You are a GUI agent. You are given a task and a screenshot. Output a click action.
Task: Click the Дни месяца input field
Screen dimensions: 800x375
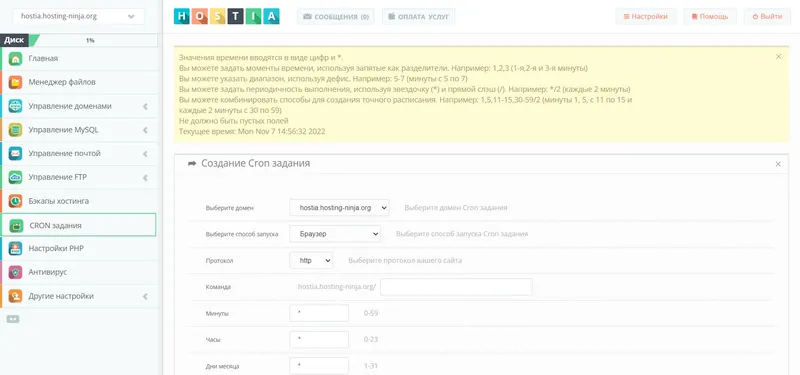tap(319, 366)
